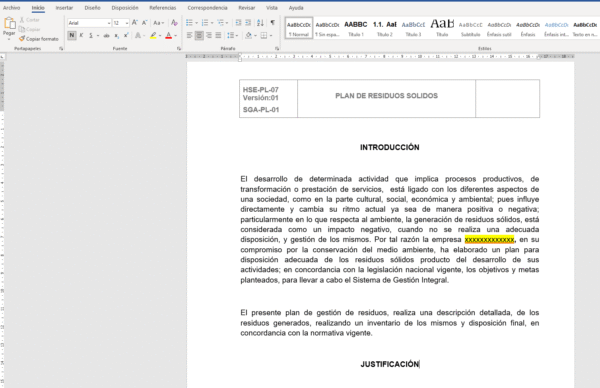
Task: Apply the yellow highlighter pen
Action: (153, 36)
